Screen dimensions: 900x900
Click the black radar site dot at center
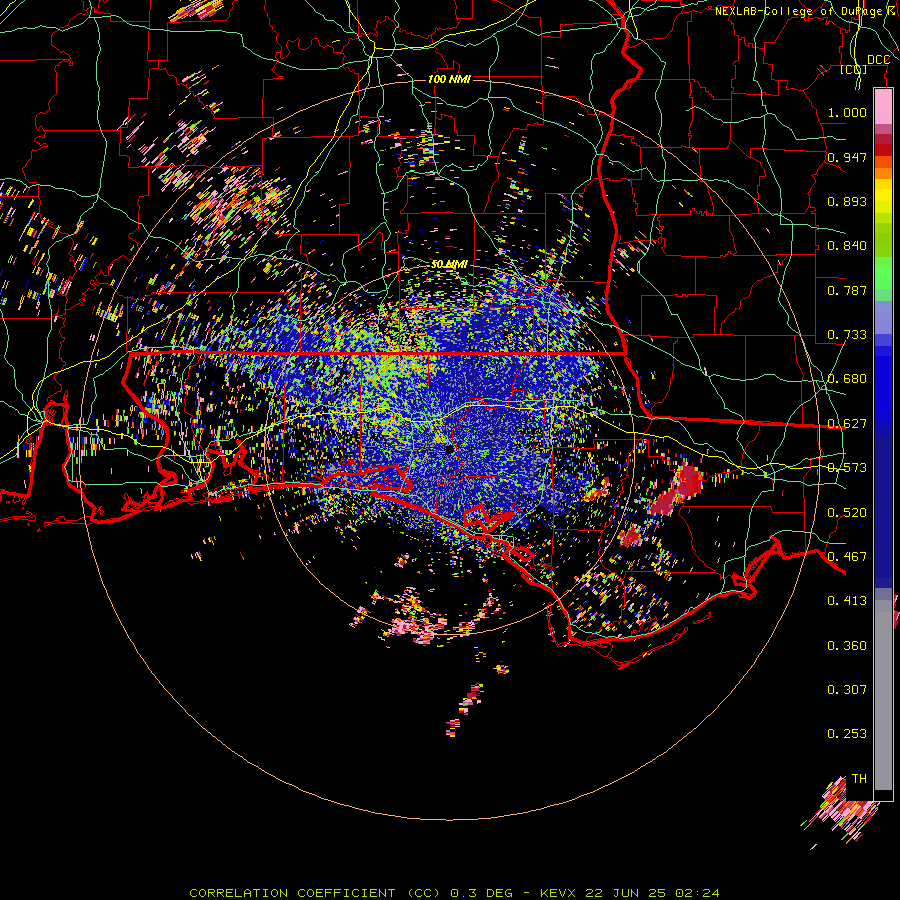click(450, 450)
